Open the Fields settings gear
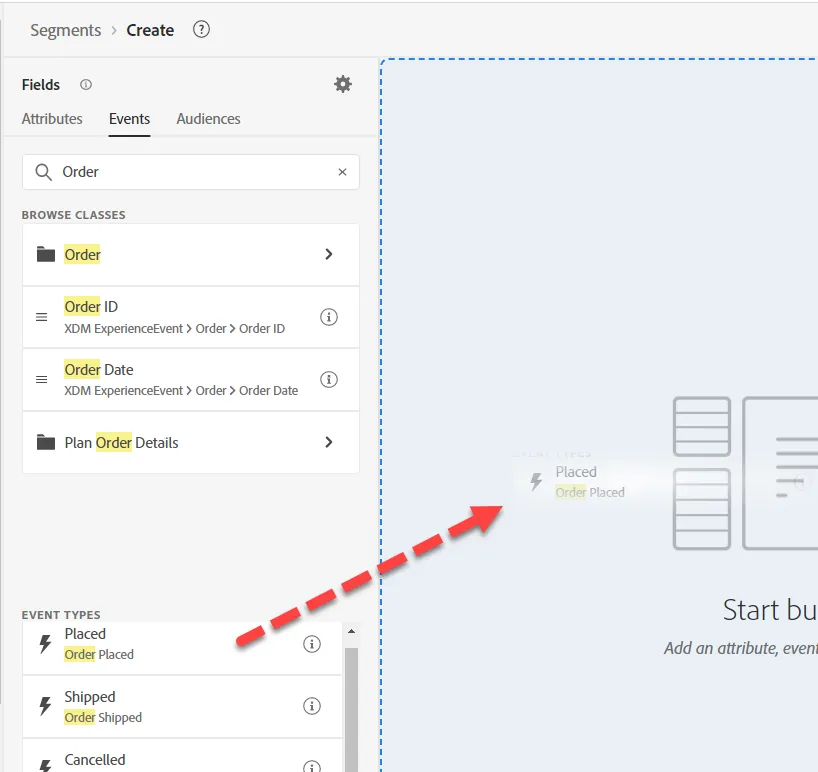 (343, 84)
